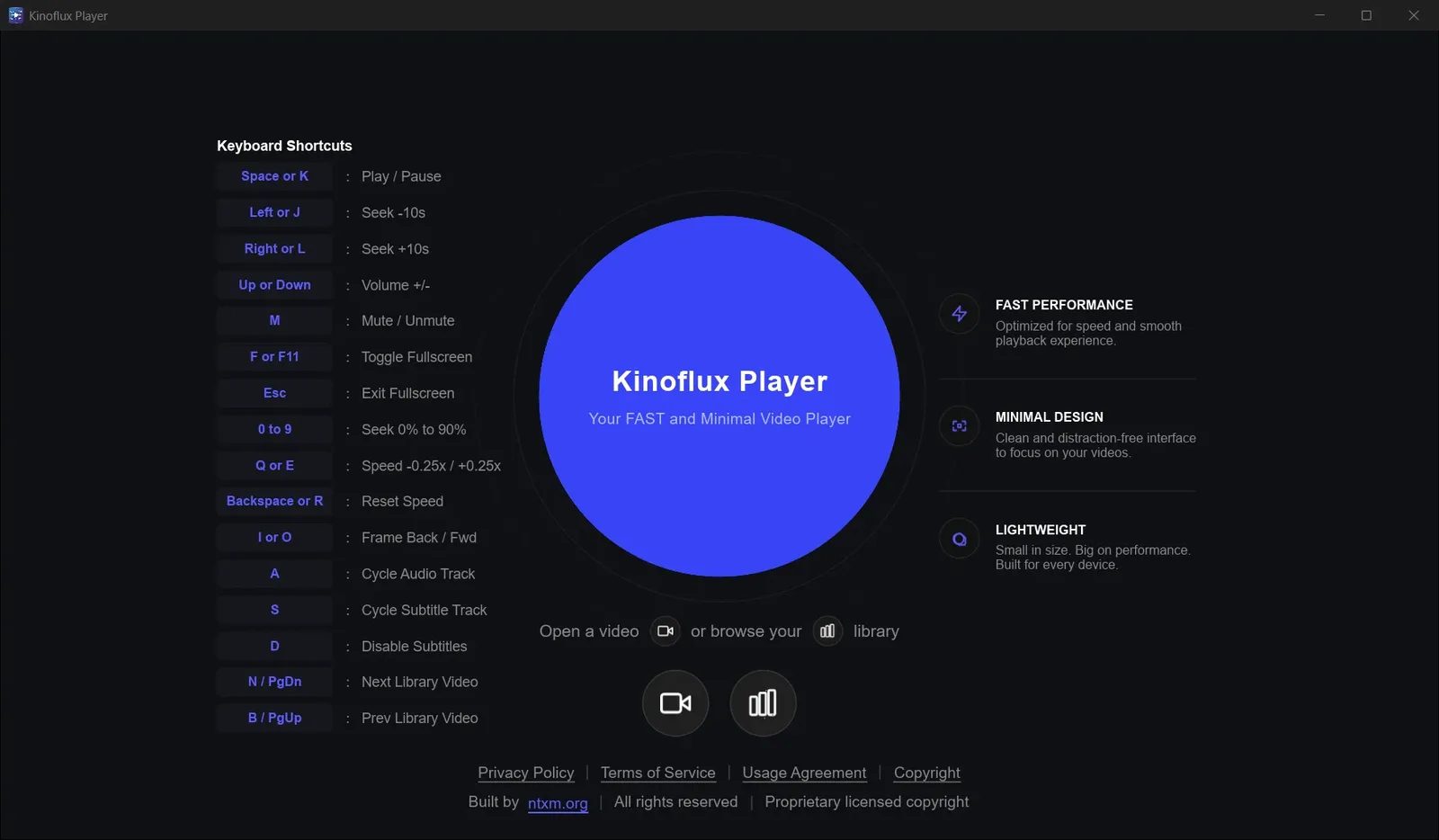Viewport: 1439px width, 840px height.
Task: Open the Usage Agreement link
Action: [x=804, y=773]
